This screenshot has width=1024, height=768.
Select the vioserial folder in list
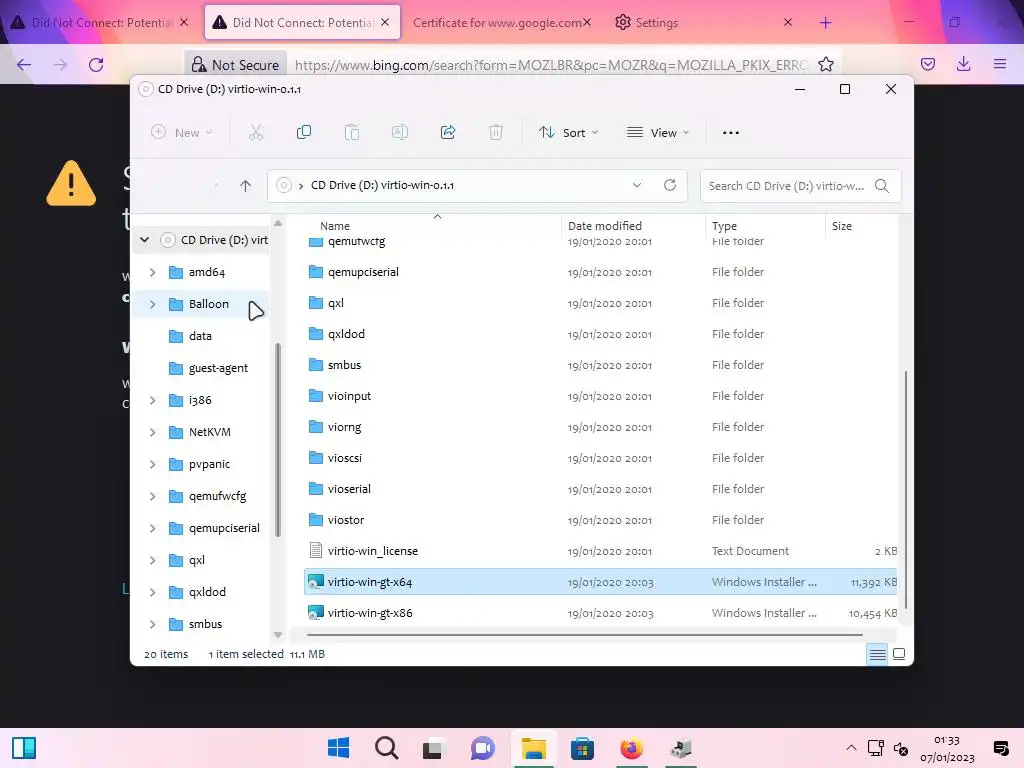[x=600, y=489]
